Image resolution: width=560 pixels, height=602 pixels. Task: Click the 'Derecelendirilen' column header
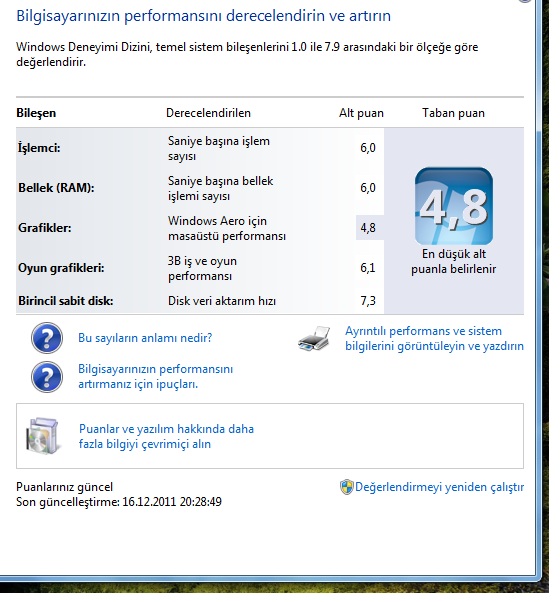208,113
